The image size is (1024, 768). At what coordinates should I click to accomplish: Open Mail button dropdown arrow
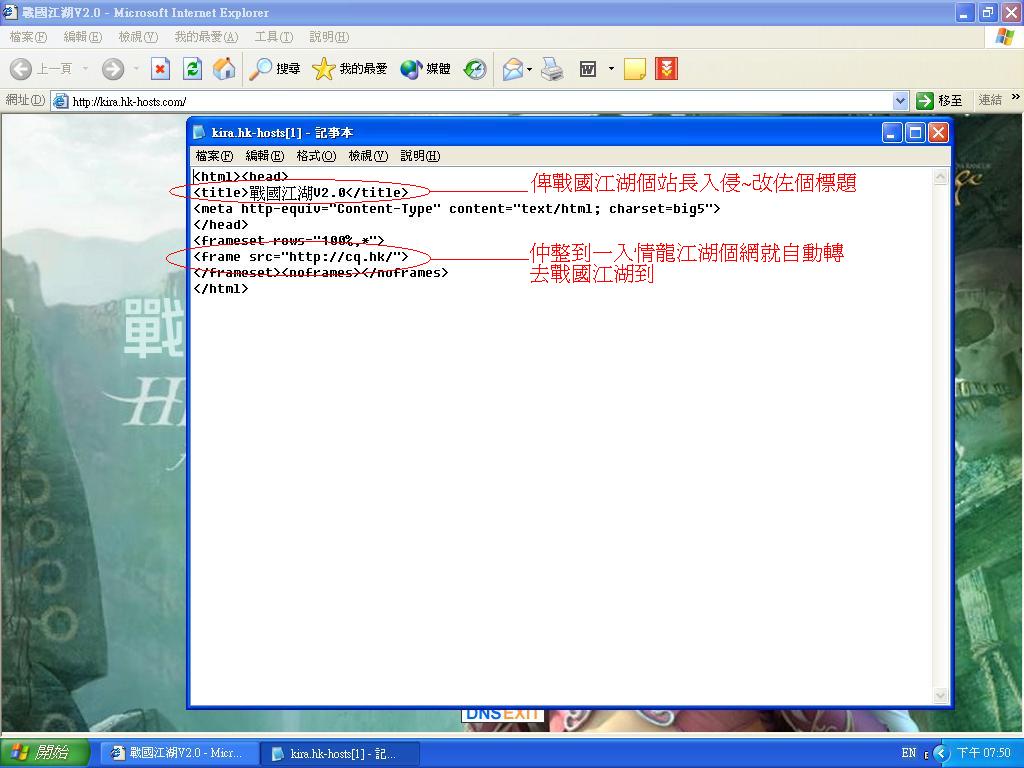[529, 69]
